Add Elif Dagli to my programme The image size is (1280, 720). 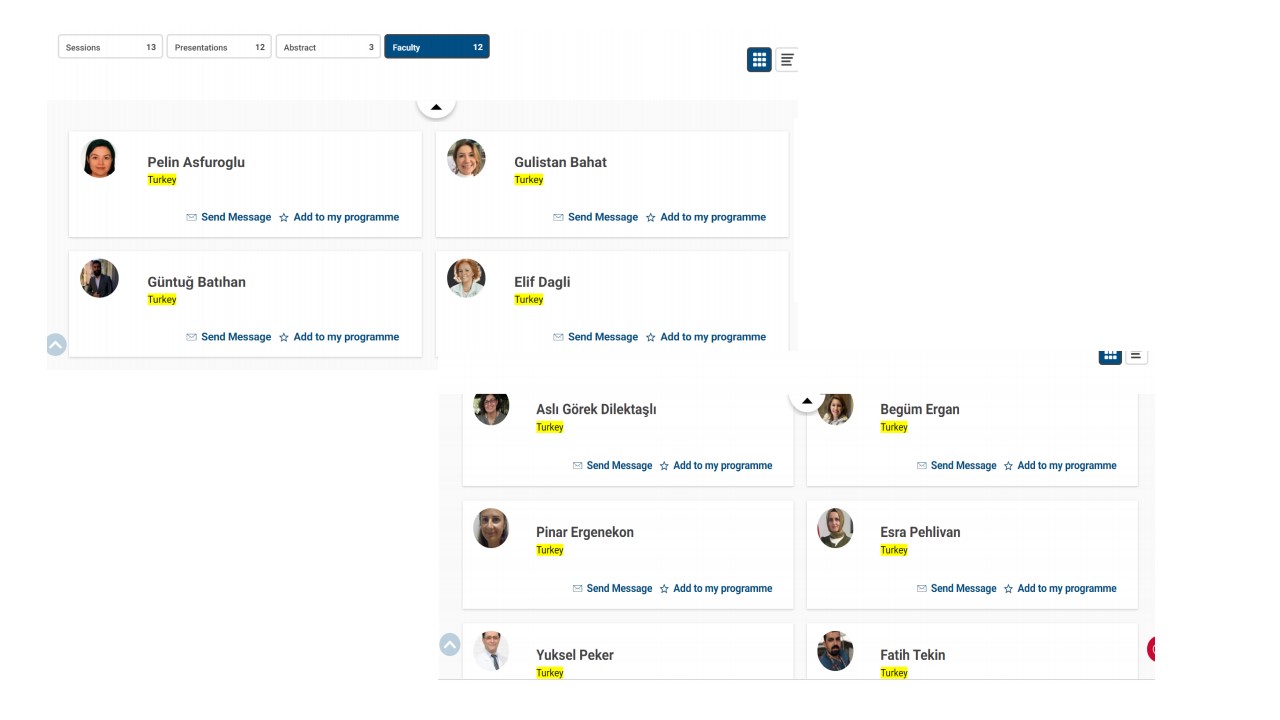(x=712, y=337)
